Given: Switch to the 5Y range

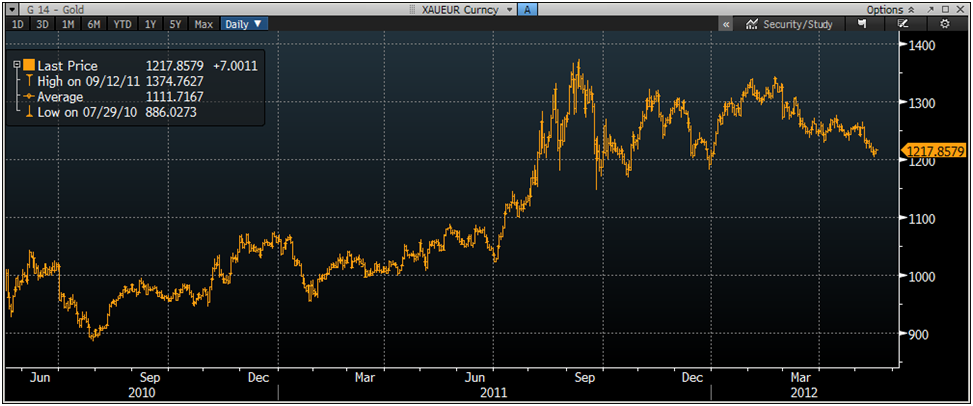Looking at the screenshot, I should [x=176, y=23].
